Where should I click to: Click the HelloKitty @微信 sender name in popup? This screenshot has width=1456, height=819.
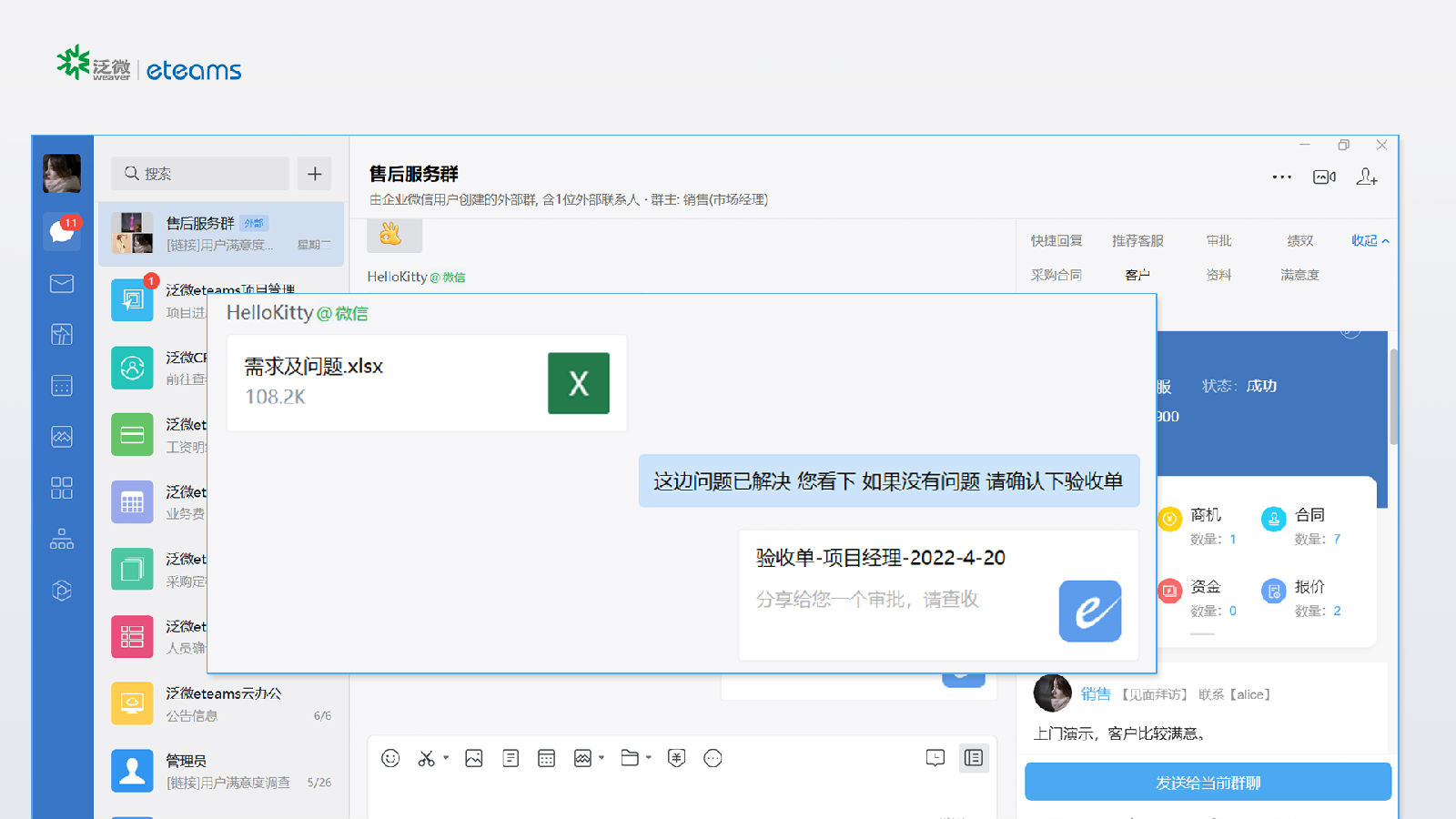click(x=298, y=313)
